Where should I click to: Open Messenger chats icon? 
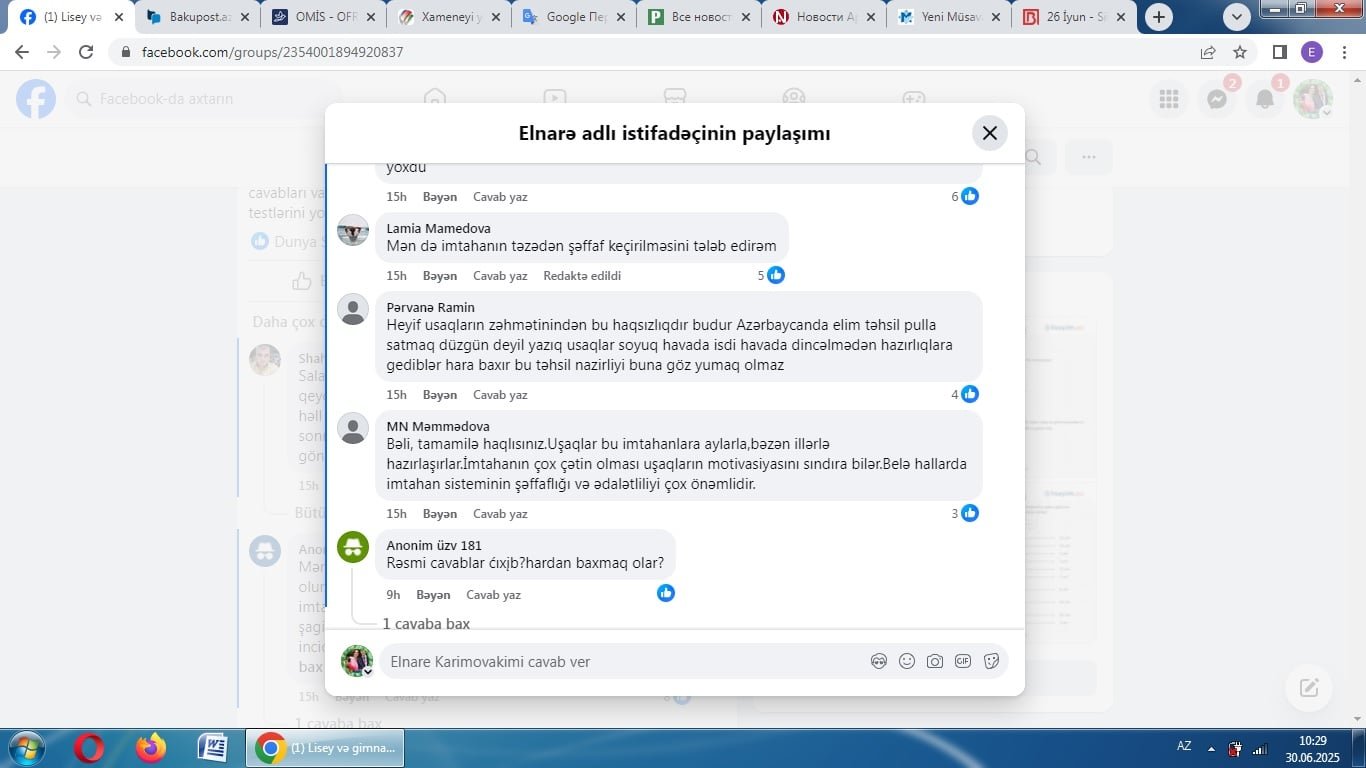click(1217, 99)
